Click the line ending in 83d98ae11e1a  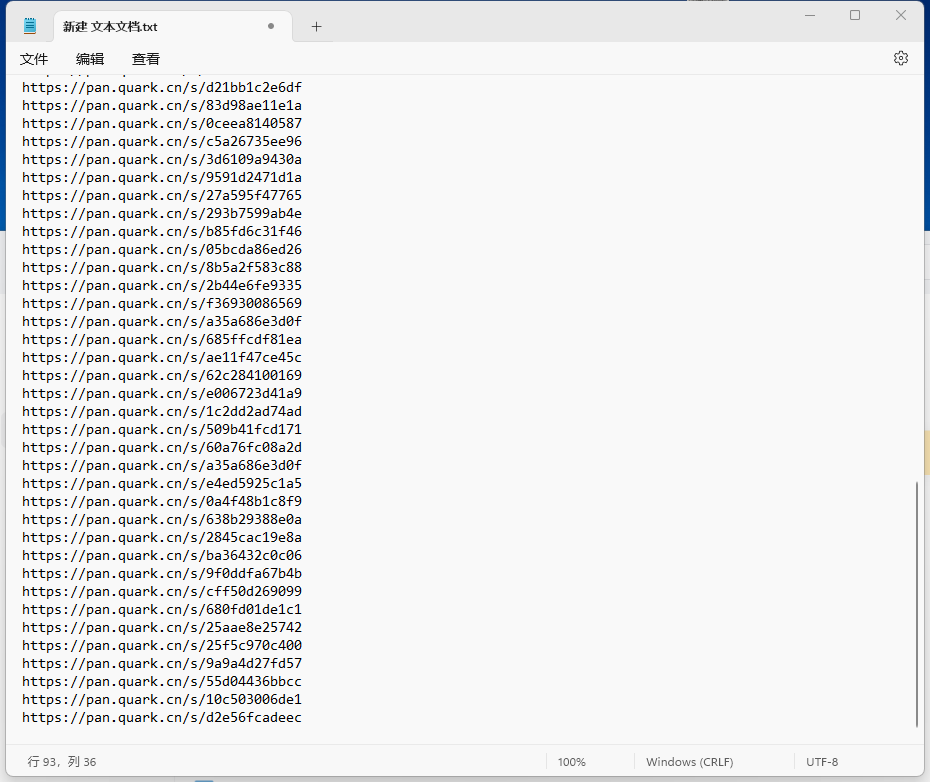coord(162,106)
